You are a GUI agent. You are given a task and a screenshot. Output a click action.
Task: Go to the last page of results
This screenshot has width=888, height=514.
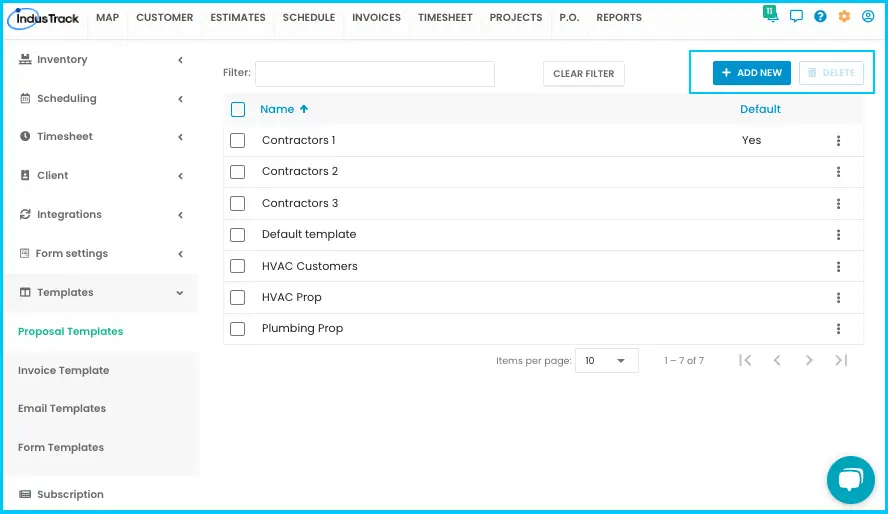[x=841, y=360]
